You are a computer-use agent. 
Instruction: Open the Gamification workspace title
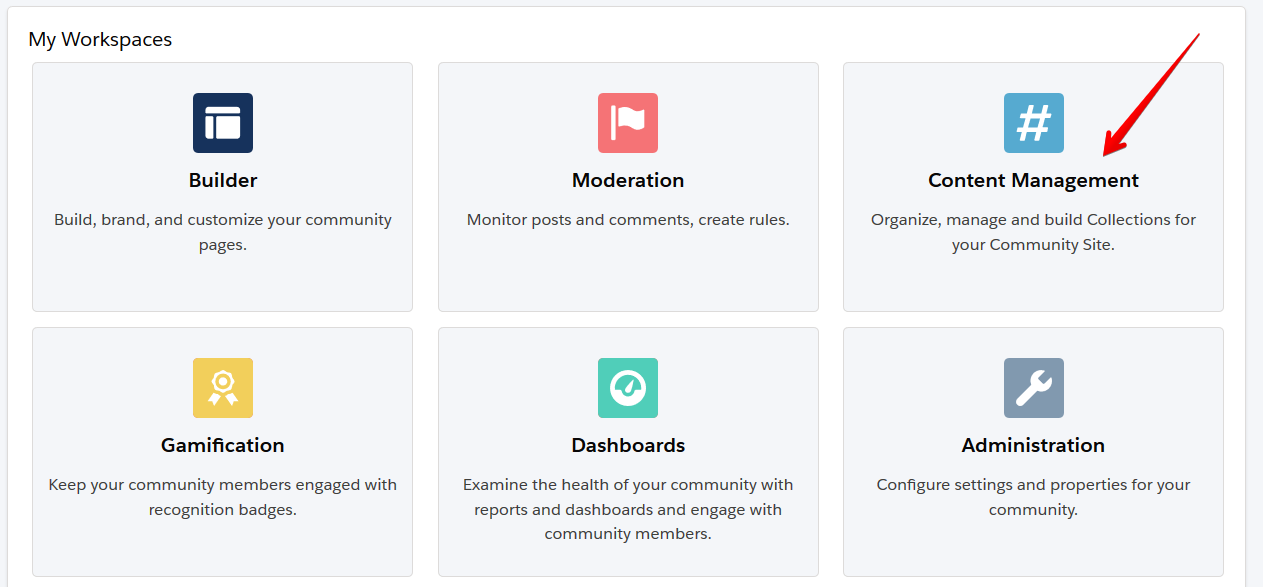(222, 445)
